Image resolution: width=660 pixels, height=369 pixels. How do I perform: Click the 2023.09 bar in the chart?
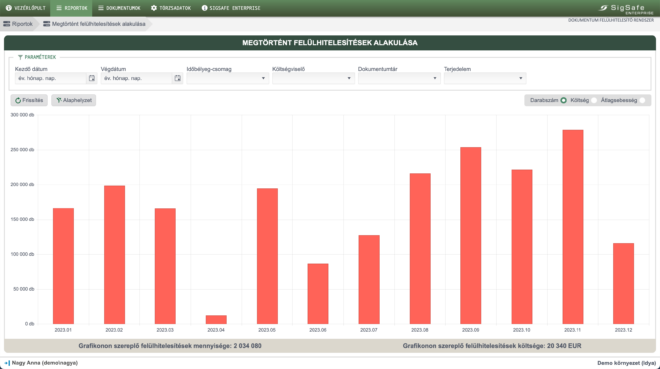coord(471,236)
